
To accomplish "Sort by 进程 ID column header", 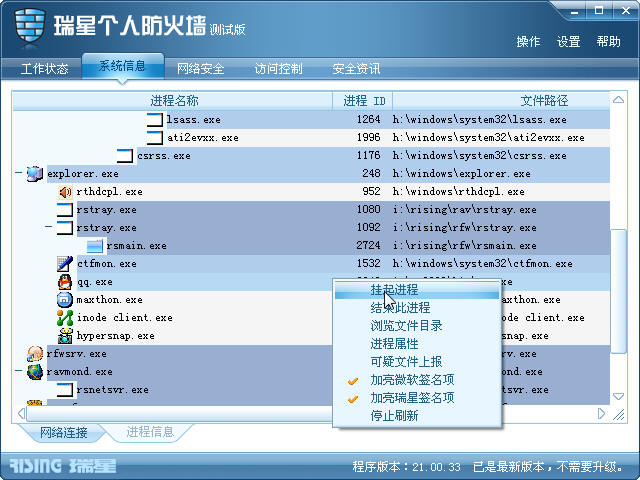I will 362,101.
